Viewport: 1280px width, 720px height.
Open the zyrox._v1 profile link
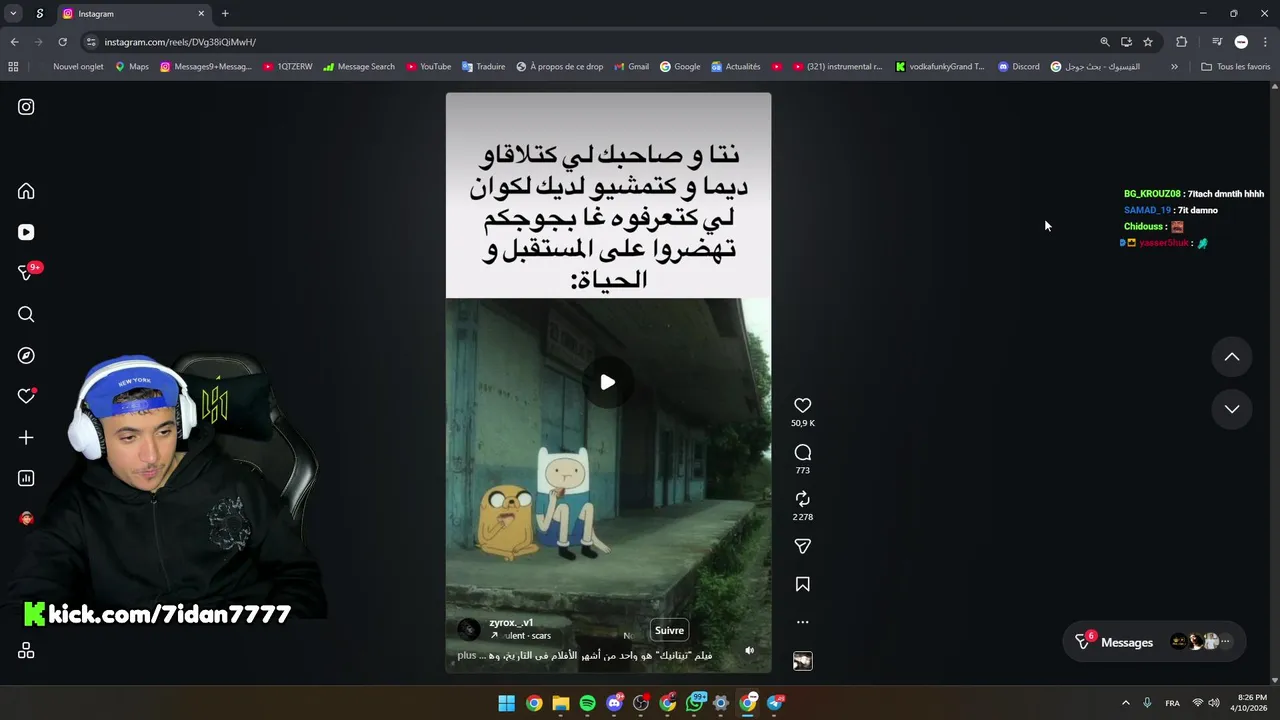click(x=511, y=622)
